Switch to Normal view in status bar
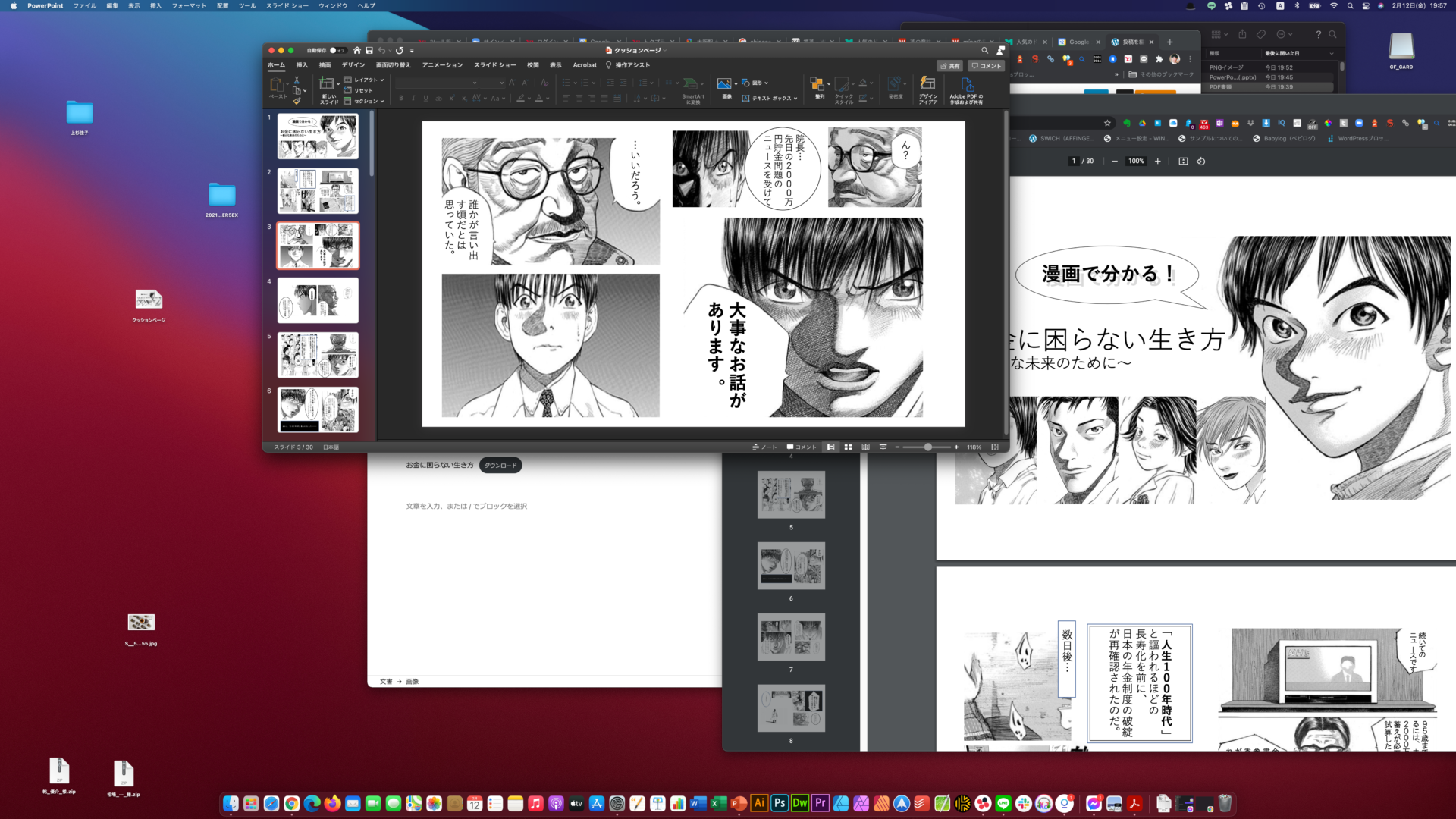1456x819 pixels. [x=831, y=447]
